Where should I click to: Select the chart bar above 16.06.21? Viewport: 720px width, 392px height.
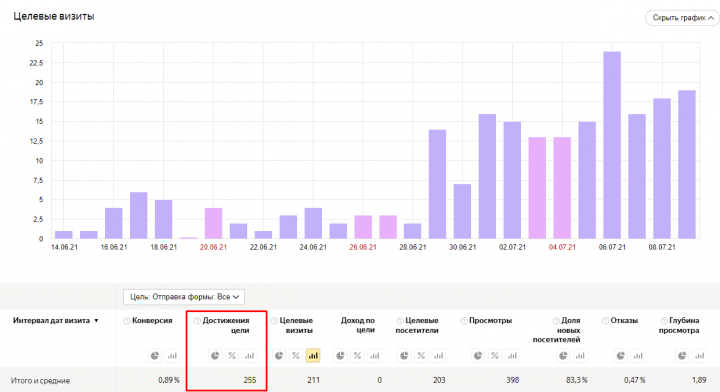(x=114, y=223)
